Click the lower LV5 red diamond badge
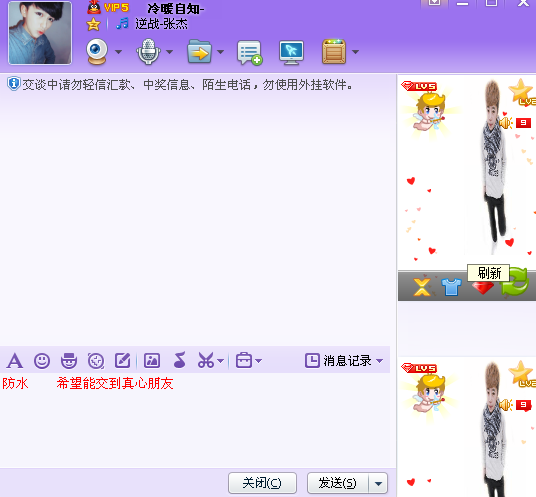The image size is (536, 497). 419,368
